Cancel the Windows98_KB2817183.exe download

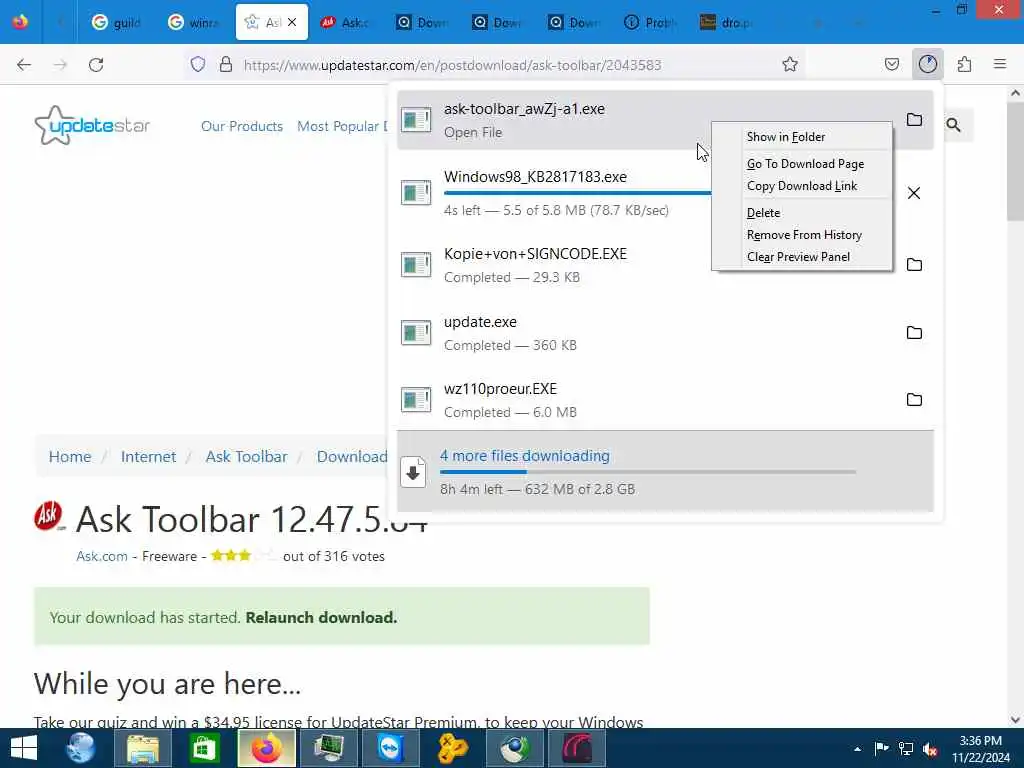point(914,193)
